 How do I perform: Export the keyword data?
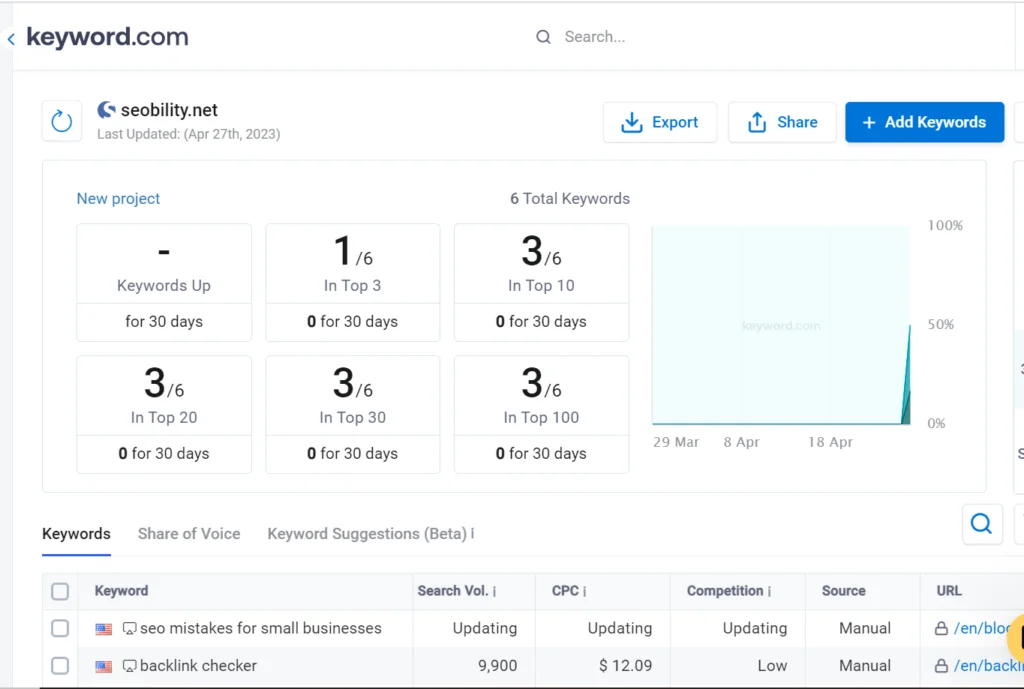click(660, 122)
